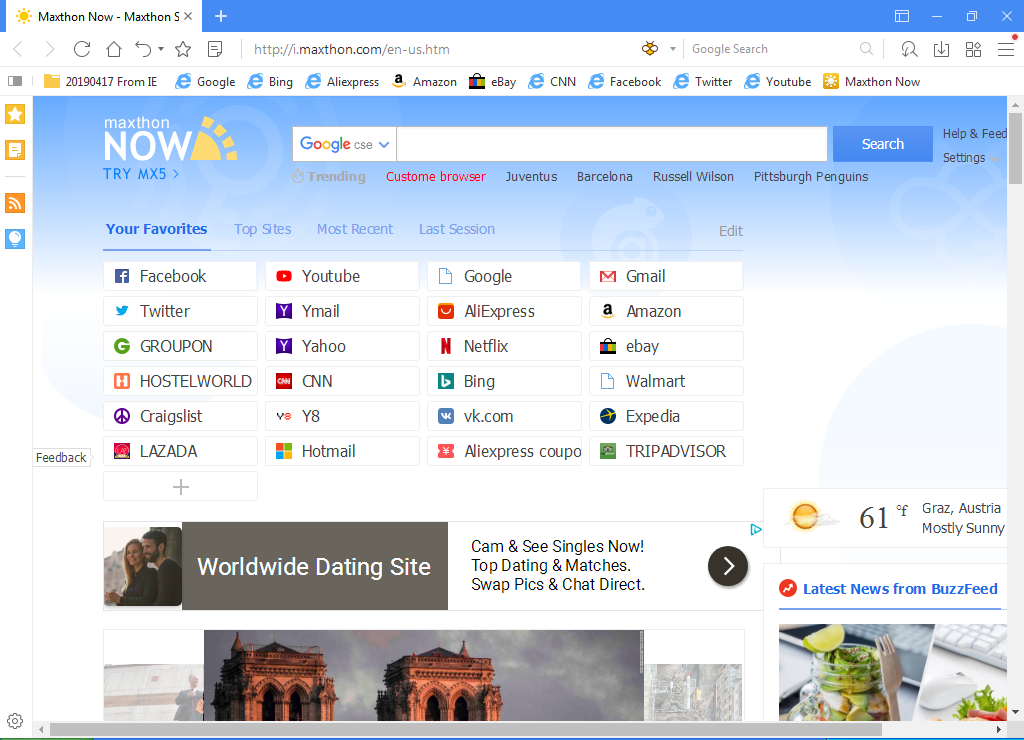The height and width of the screenshot is (740, 1024).
Task: Open the RSS feed reader in the sidebar
Action: [15, 203]
